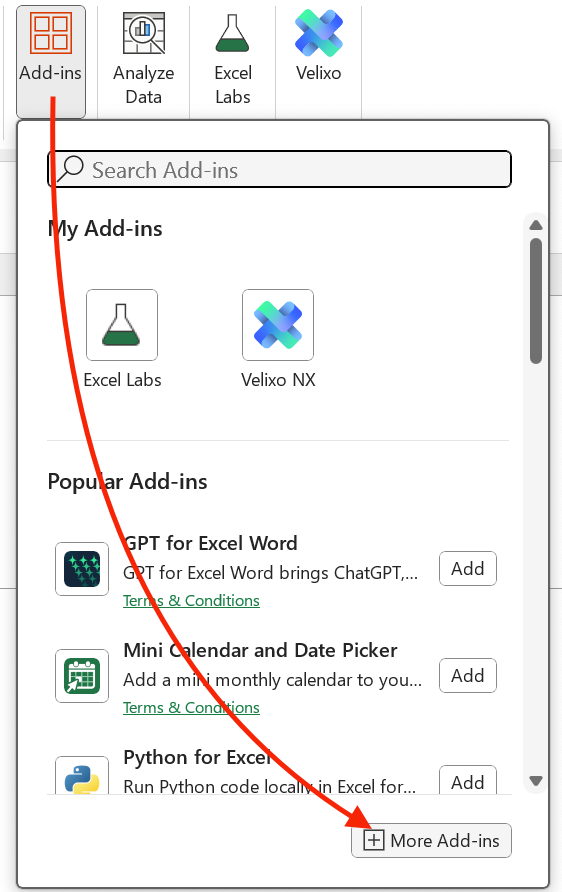Click the Mini Calendar and Date Picker icon
This screenshot has height=892, width=562.
click(x=82, y=676)
